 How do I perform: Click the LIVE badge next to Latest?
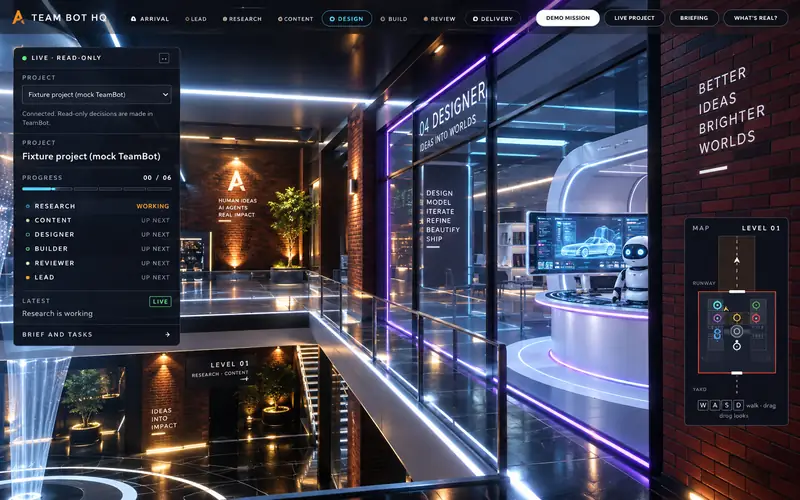(160, 302)
